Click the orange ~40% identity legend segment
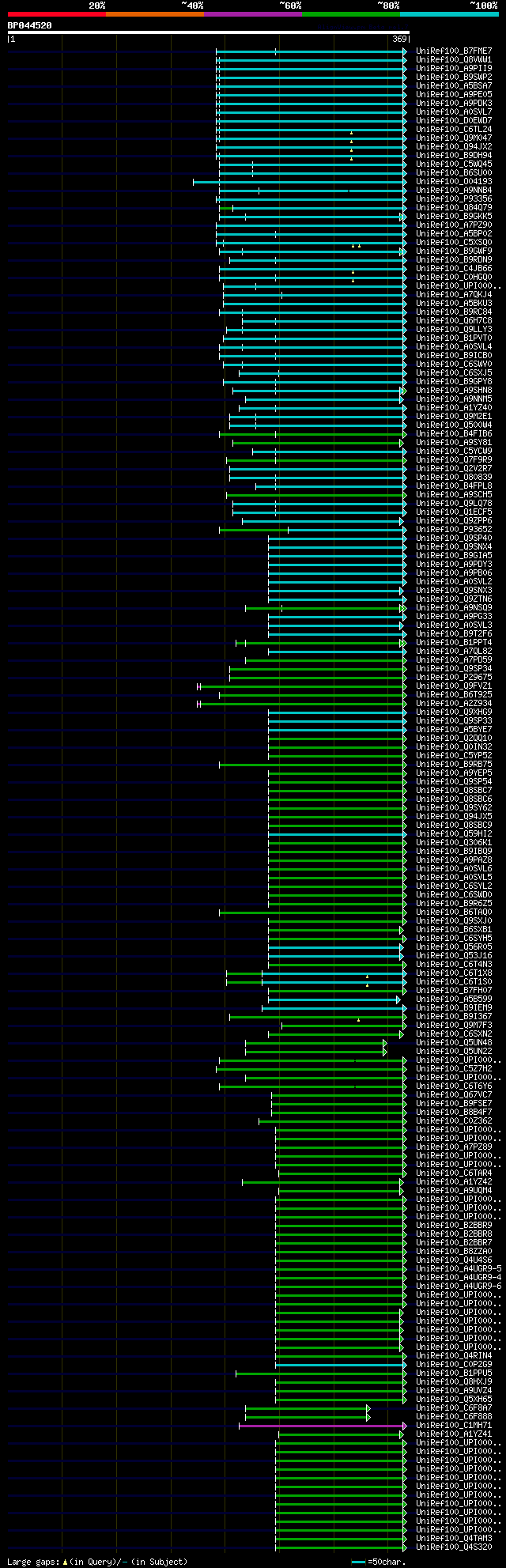Viewport: 506px width, 1568px height. pos(154,14)
